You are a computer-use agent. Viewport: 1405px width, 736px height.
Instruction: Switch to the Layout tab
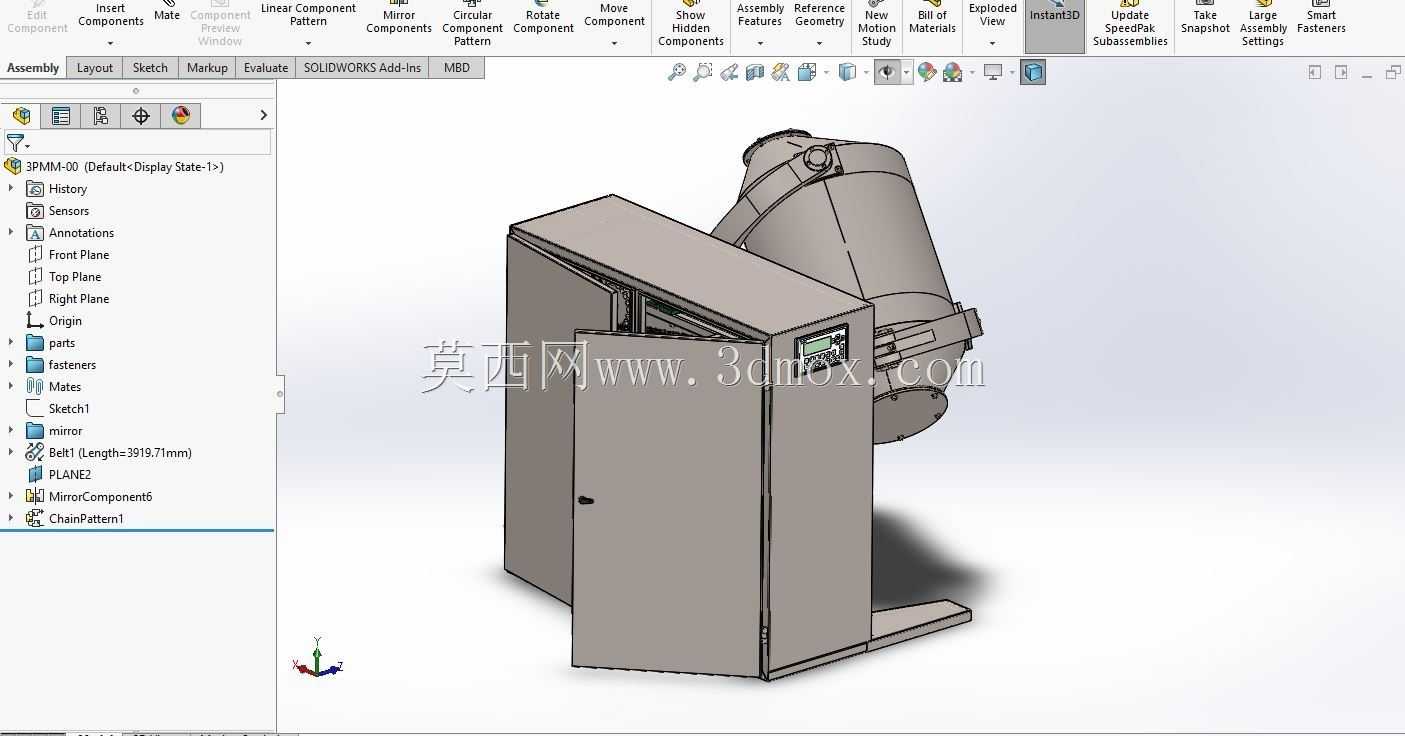[95, 68]
